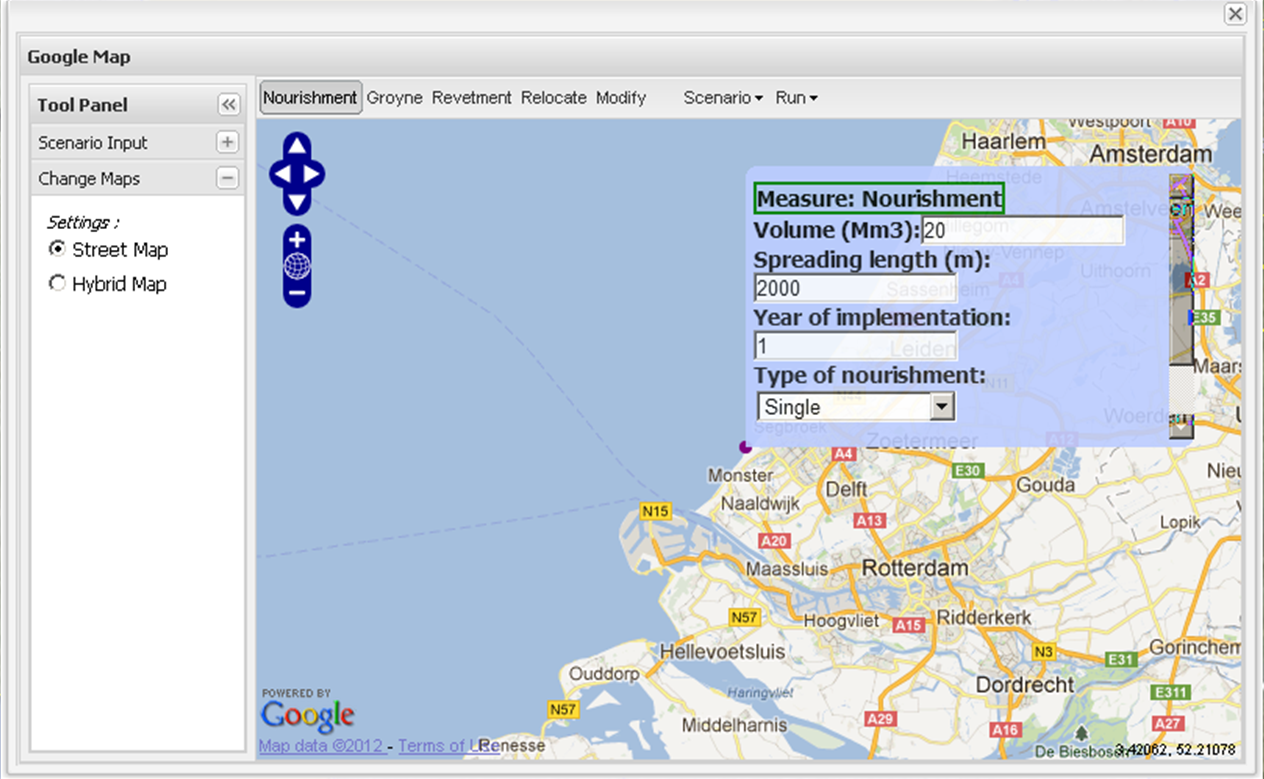Click the Spreading length input field
The image size is (1264, 779).
[856, 288]
